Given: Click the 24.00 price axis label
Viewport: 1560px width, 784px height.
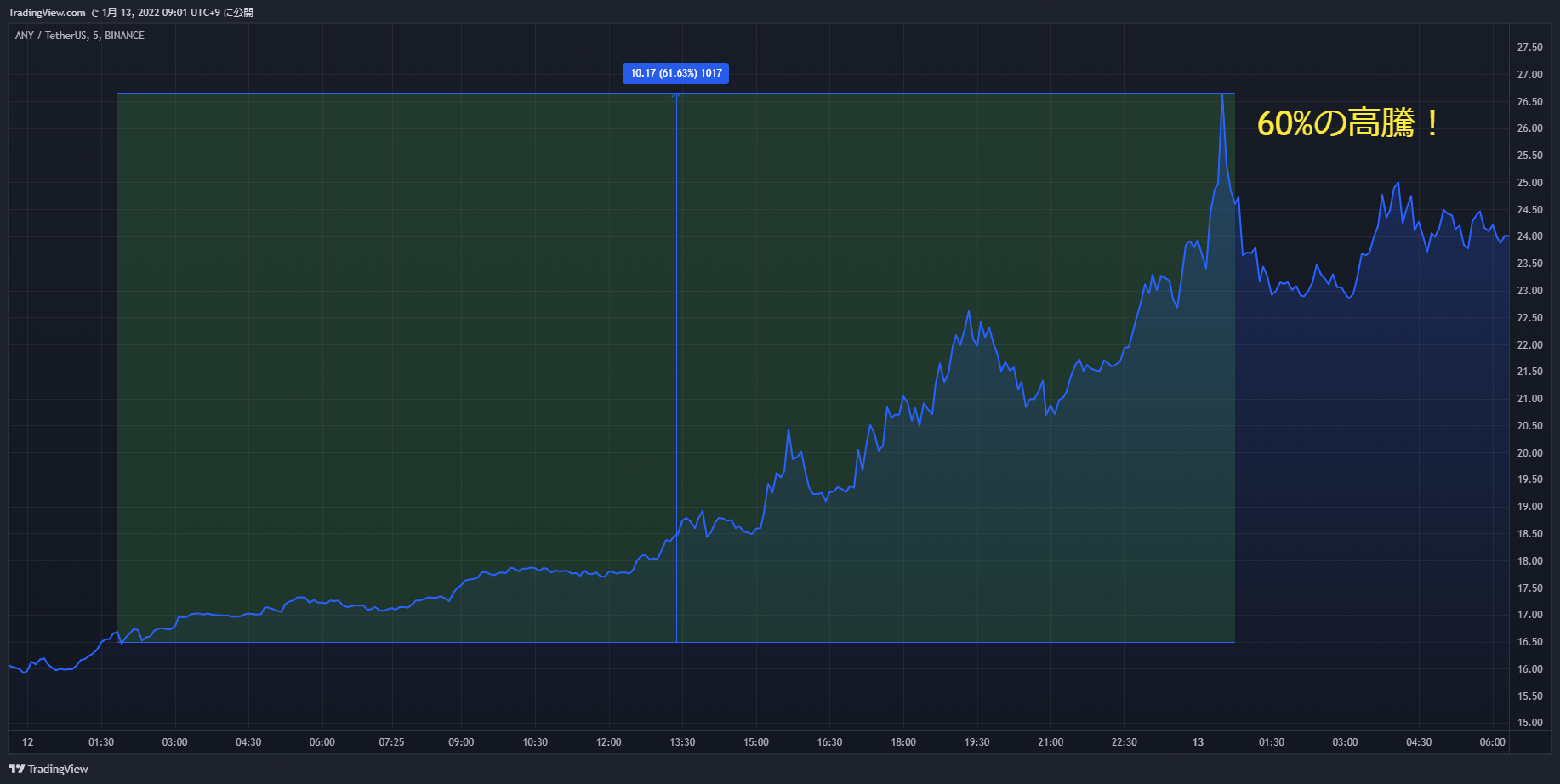Looking at the screenshot, I should click(x=1529, y=236).
